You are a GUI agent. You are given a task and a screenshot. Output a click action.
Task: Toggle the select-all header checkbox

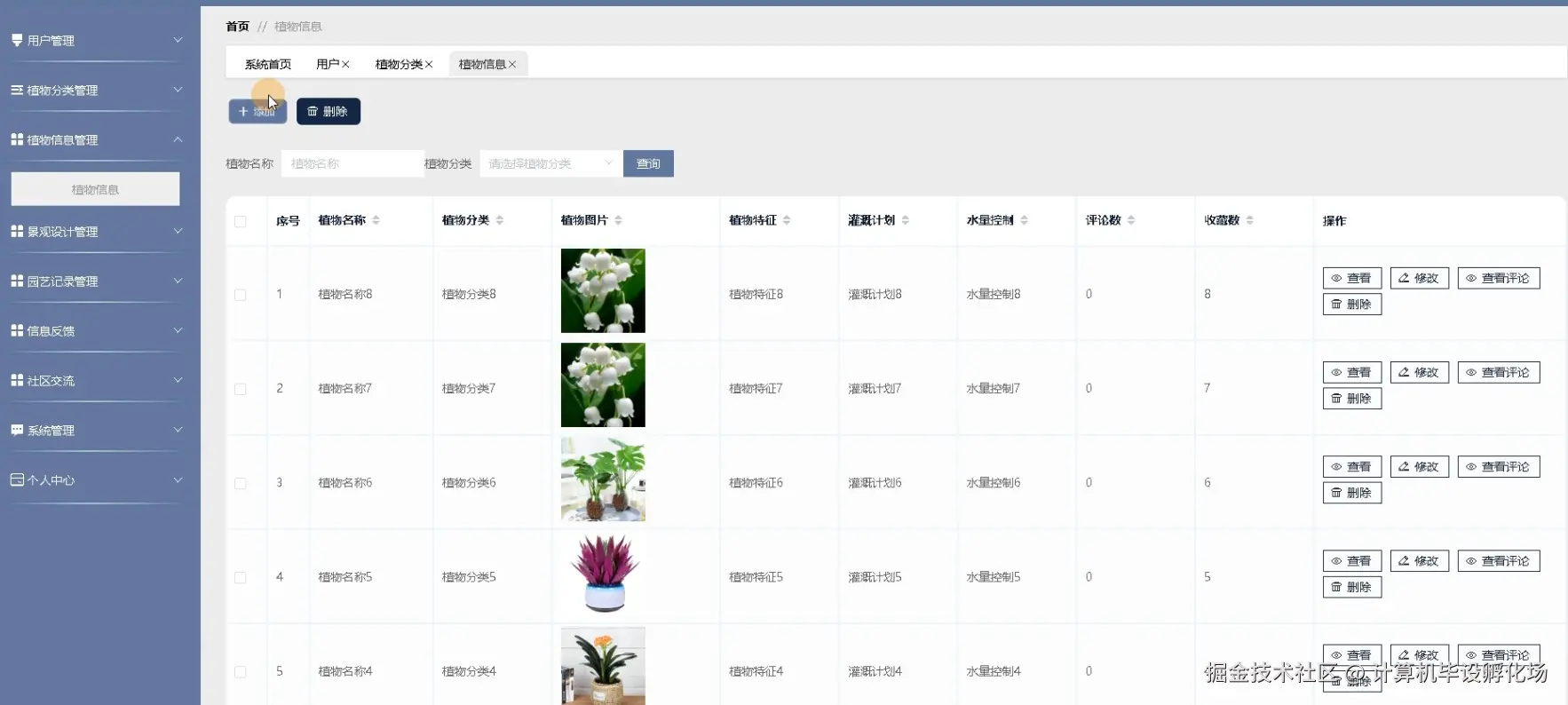[x=241, y=221]
